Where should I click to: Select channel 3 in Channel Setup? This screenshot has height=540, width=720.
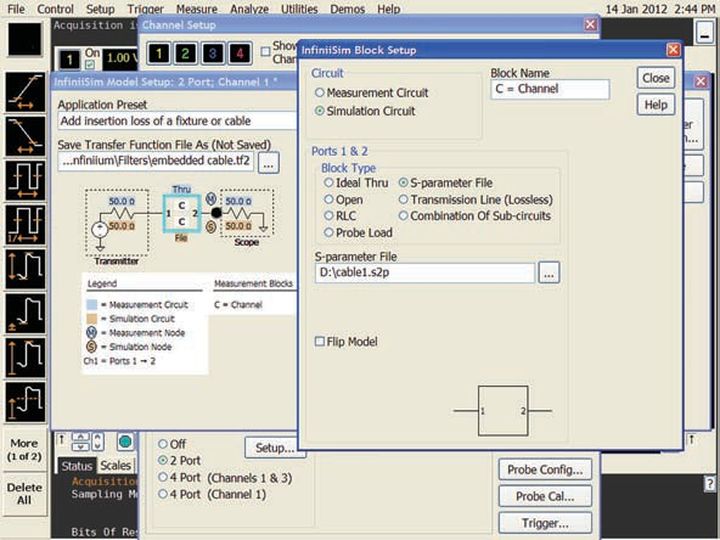(212, 53)
